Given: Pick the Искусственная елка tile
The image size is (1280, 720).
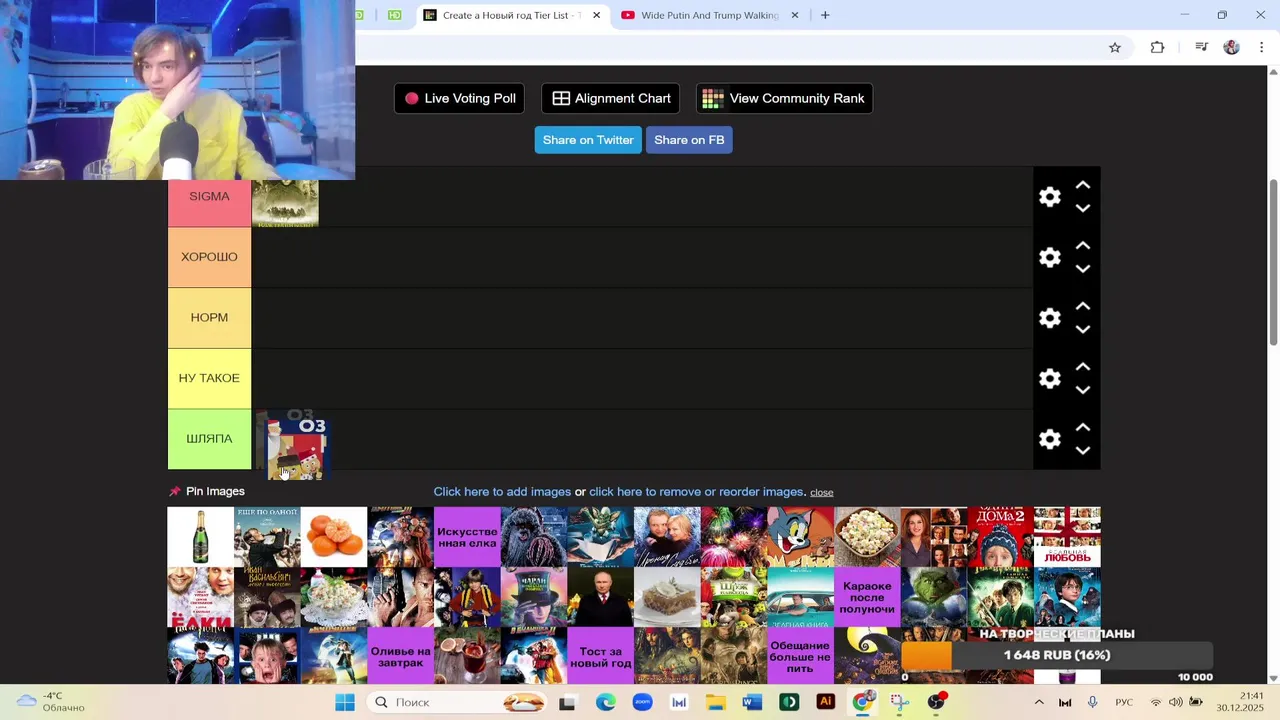Looking at the screenshot, I should [467, 537].
